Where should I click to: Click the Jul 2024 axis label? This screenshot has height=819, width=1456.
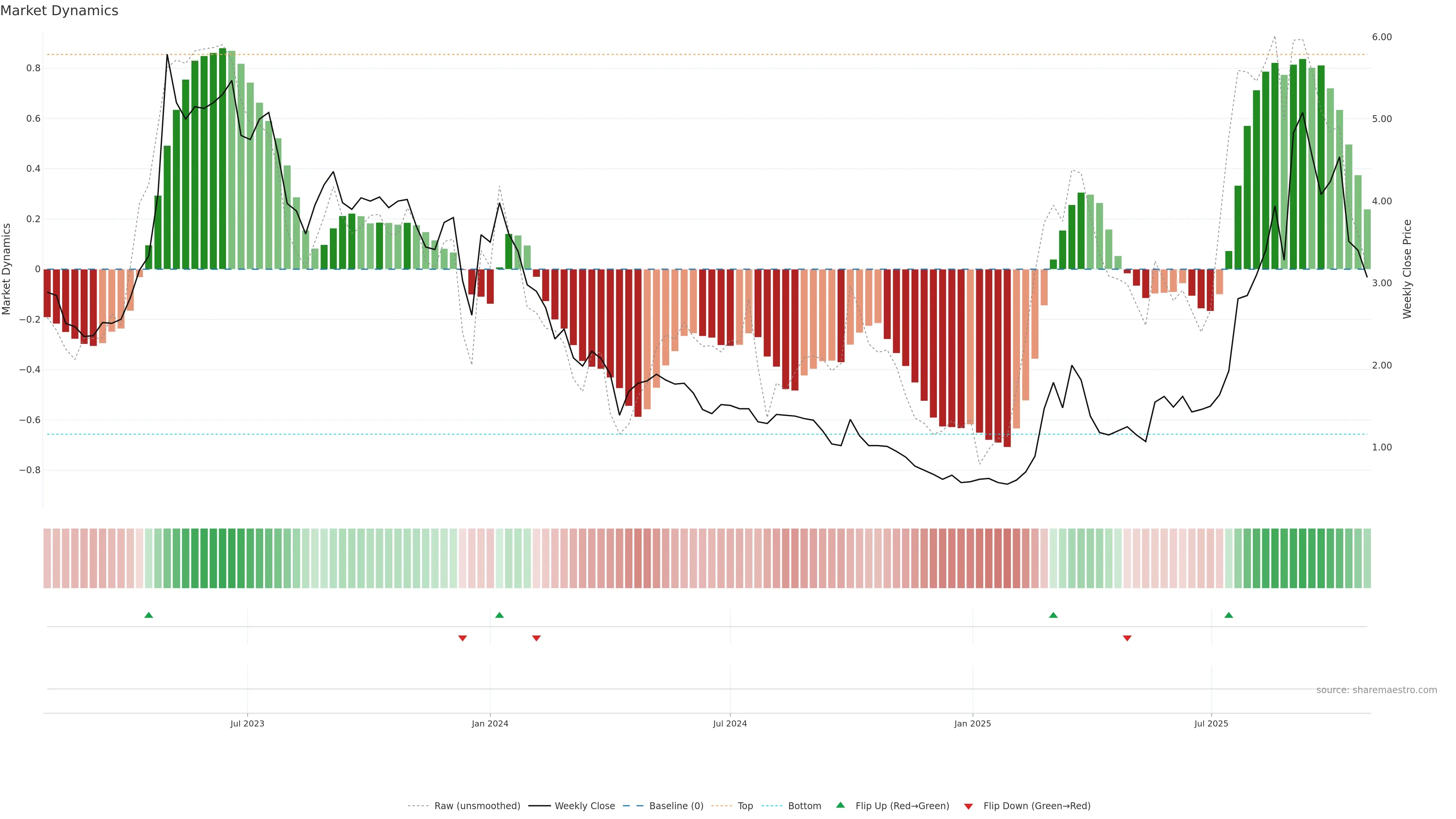tap(730, 723)
